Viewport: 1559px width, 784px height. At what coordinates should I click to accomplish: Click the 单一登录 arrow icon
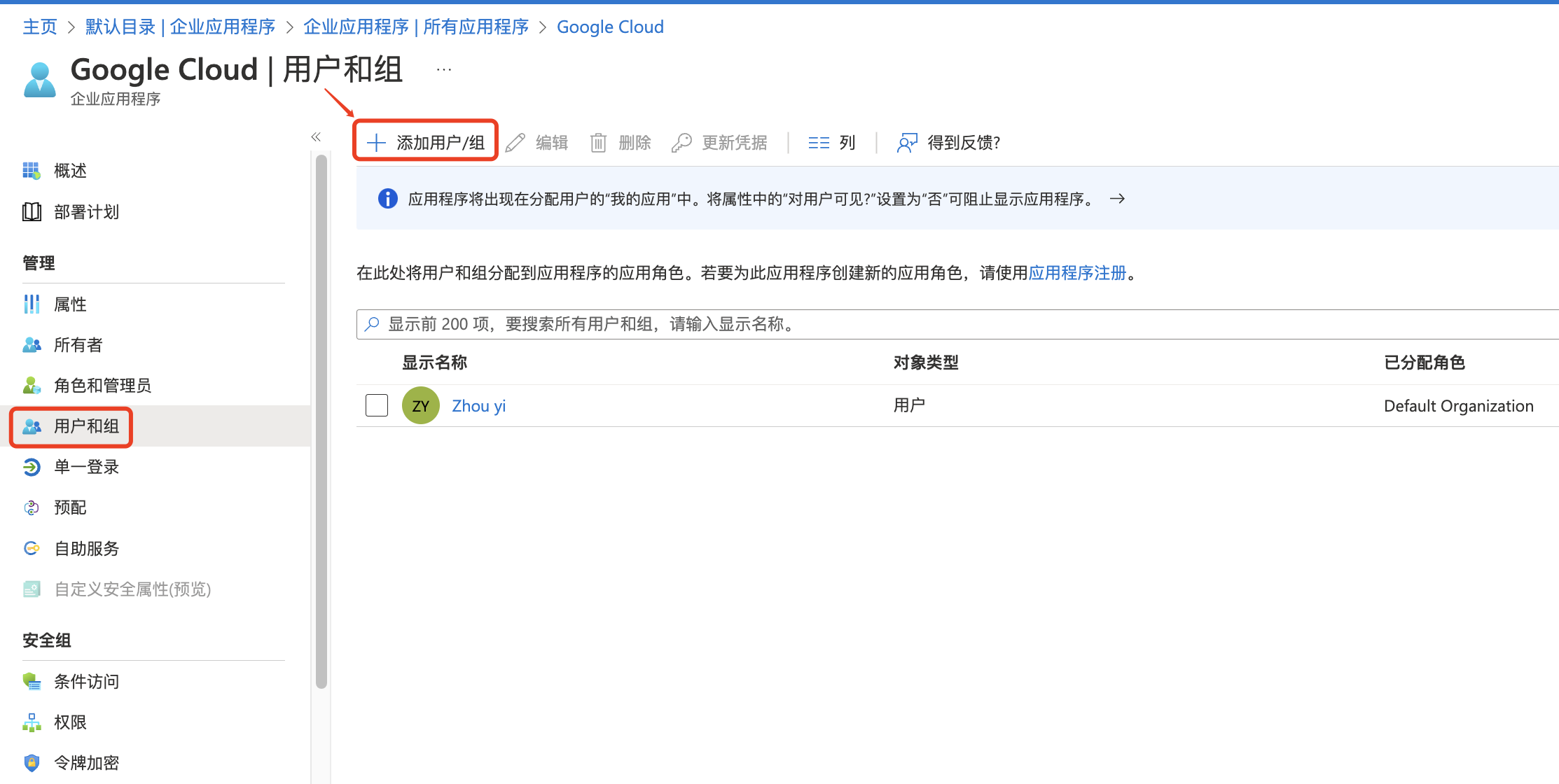(32, 467)
